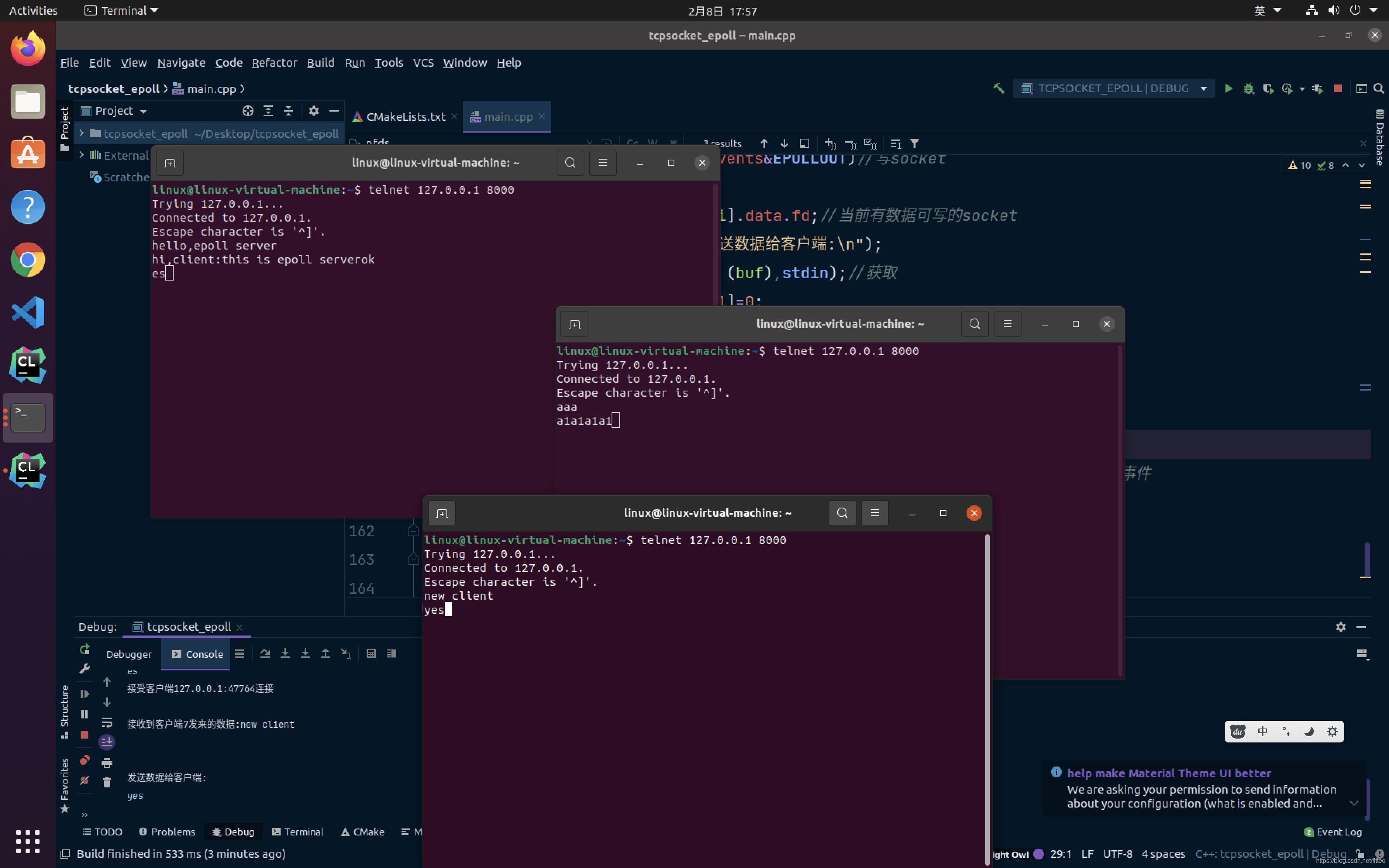Go to previous search result arrow
Viewport: 1389px width, 868px height.
pos(764,143)
